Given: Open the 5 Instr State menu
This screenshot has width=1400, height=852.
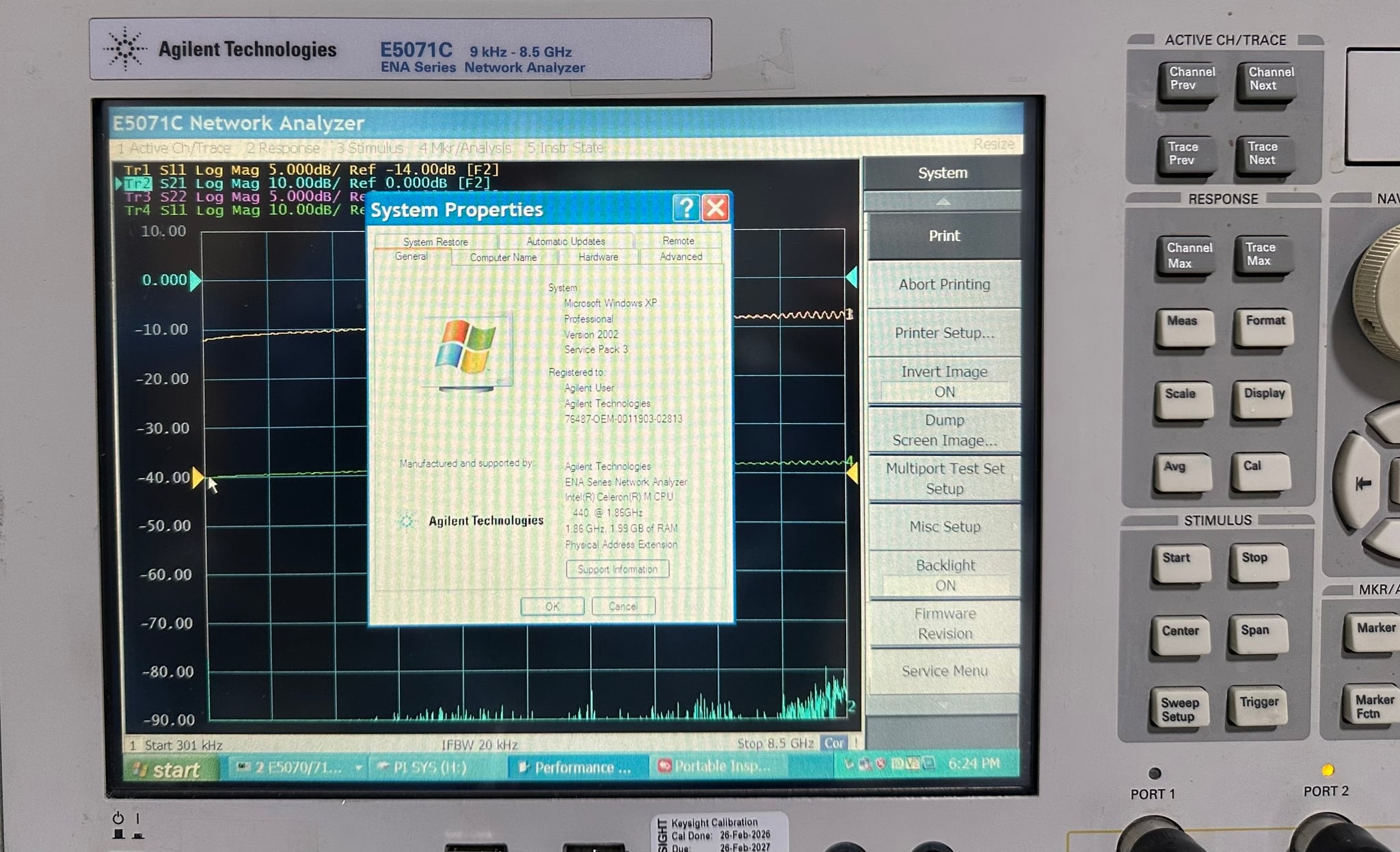Looking at the screenshot, I should (565, 147).
